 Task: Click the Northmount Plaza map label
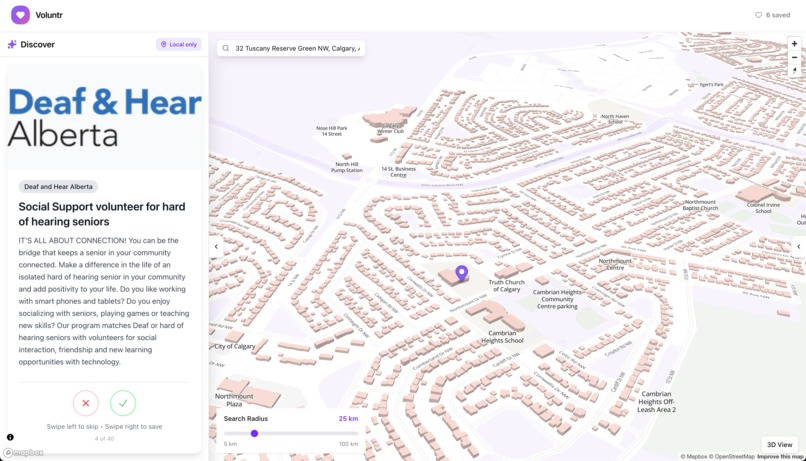234,400
